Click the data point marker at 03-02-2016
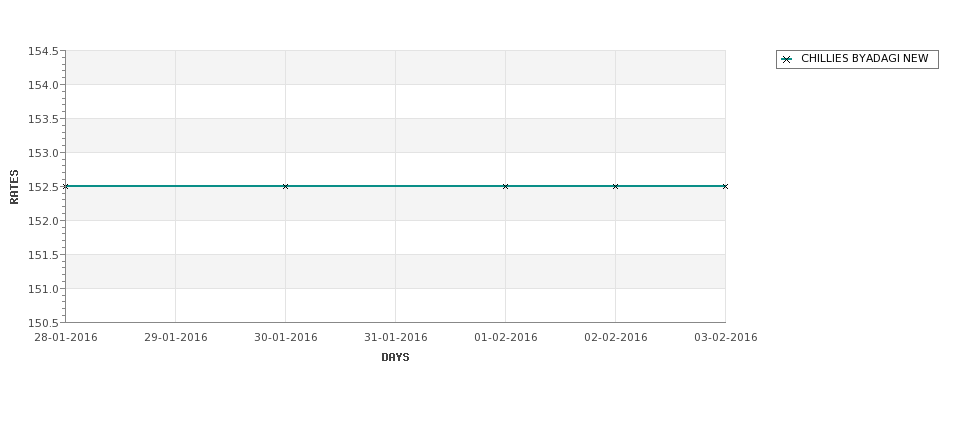The width and height of the screenshot is (975, 429). (x=725, y=187)
